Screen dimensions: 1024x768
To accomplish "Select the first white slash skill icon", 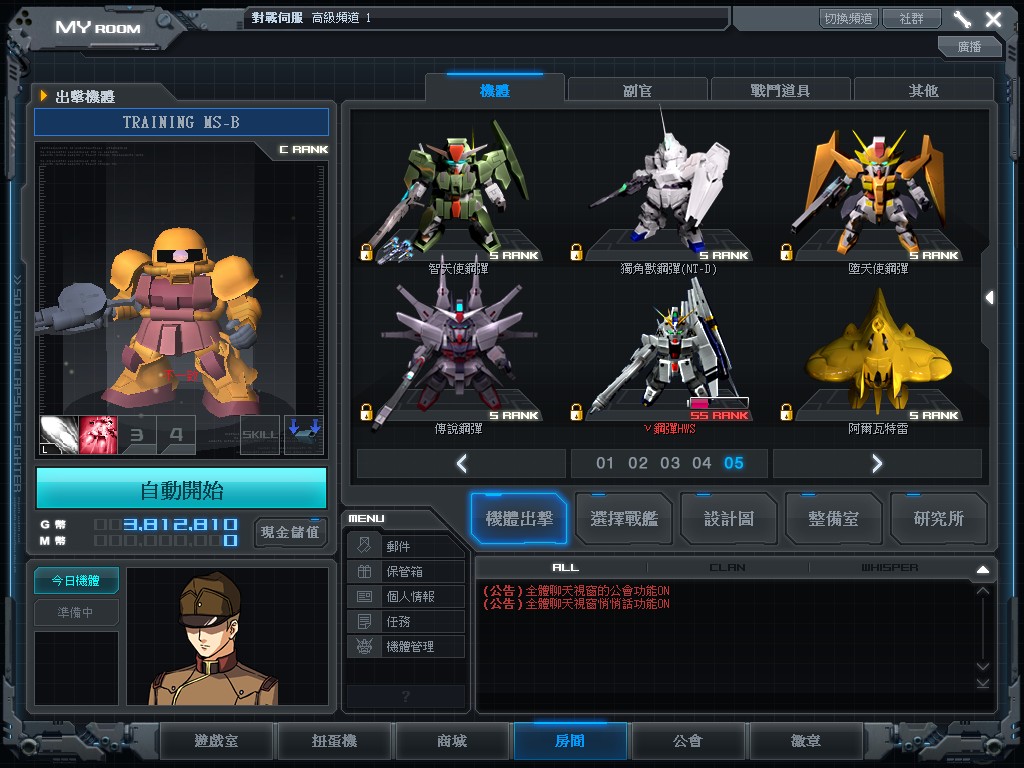I will [x=59, y=435].
